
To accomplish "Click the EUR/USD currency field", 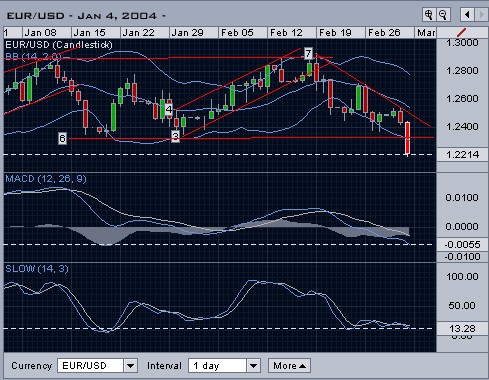I will click(x=91, y=366).
